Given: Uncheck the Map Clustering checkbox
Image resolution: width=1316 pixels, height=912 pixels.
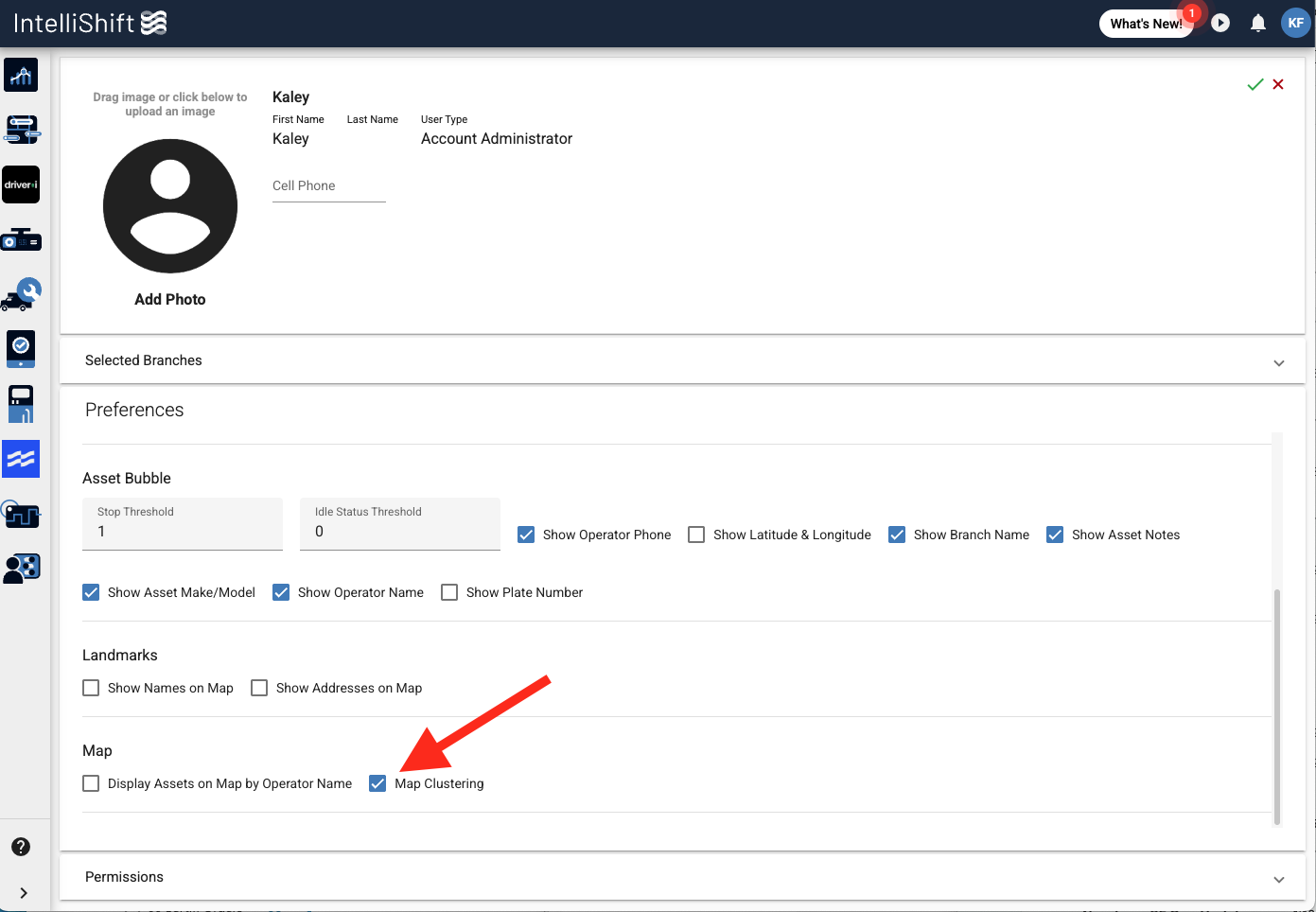Looking at the screenshot, I should (x=377, y=783).
